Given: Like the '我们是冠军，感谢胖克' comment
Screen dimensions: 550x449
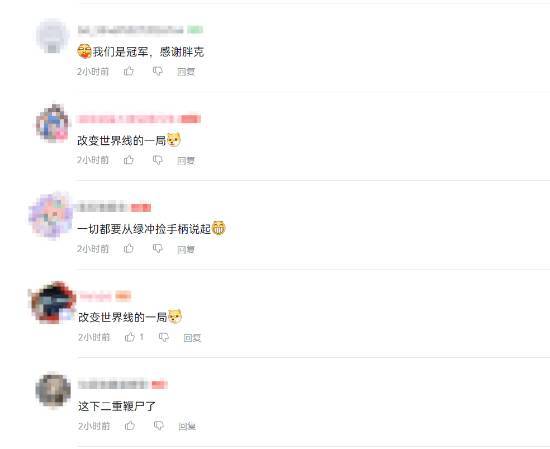Looking at the screenshot, I should click(x=129, y=71).
